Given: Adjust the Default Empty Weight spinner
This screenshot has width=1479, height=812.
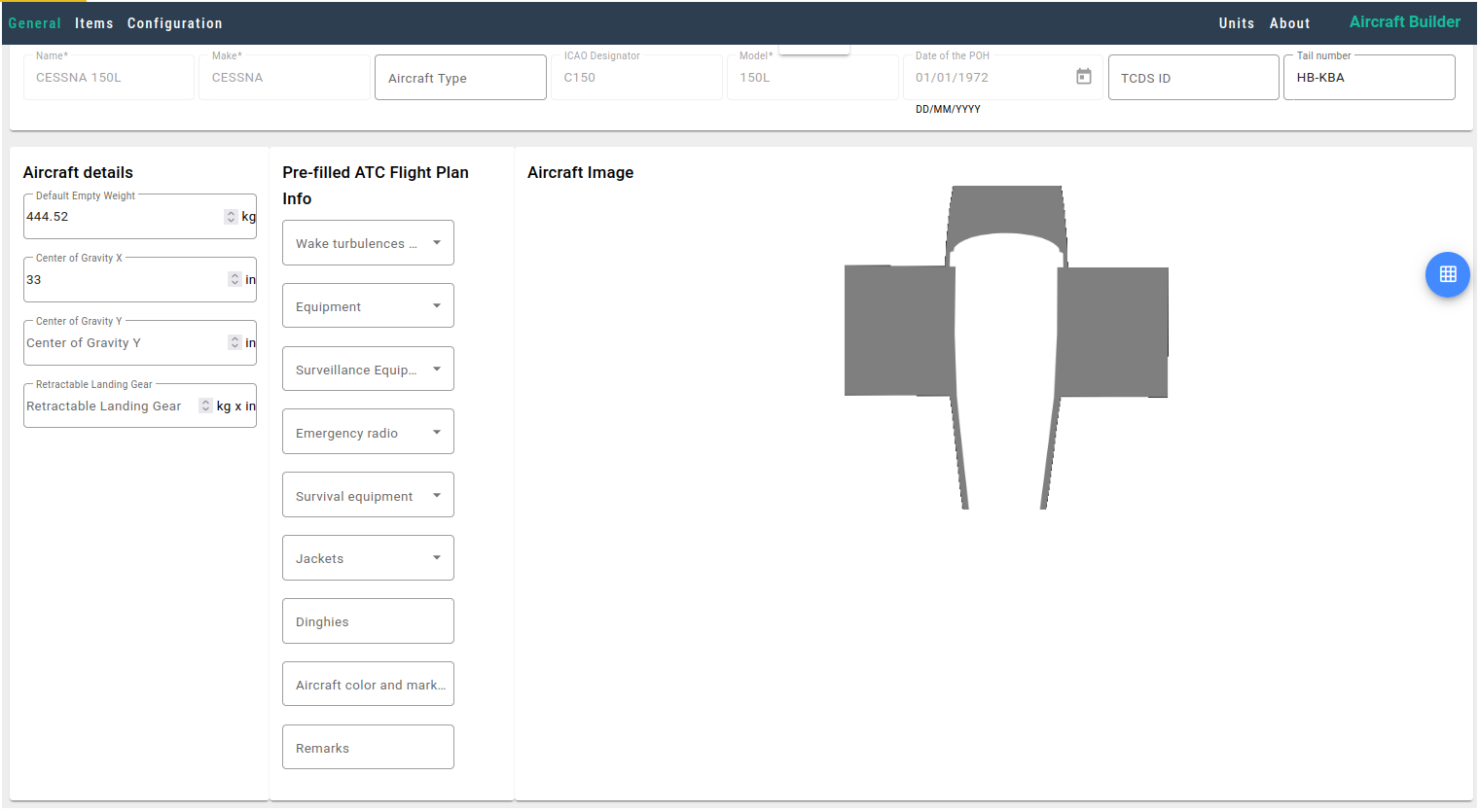Looking at the screenshot, I should (x=231, y=217).
